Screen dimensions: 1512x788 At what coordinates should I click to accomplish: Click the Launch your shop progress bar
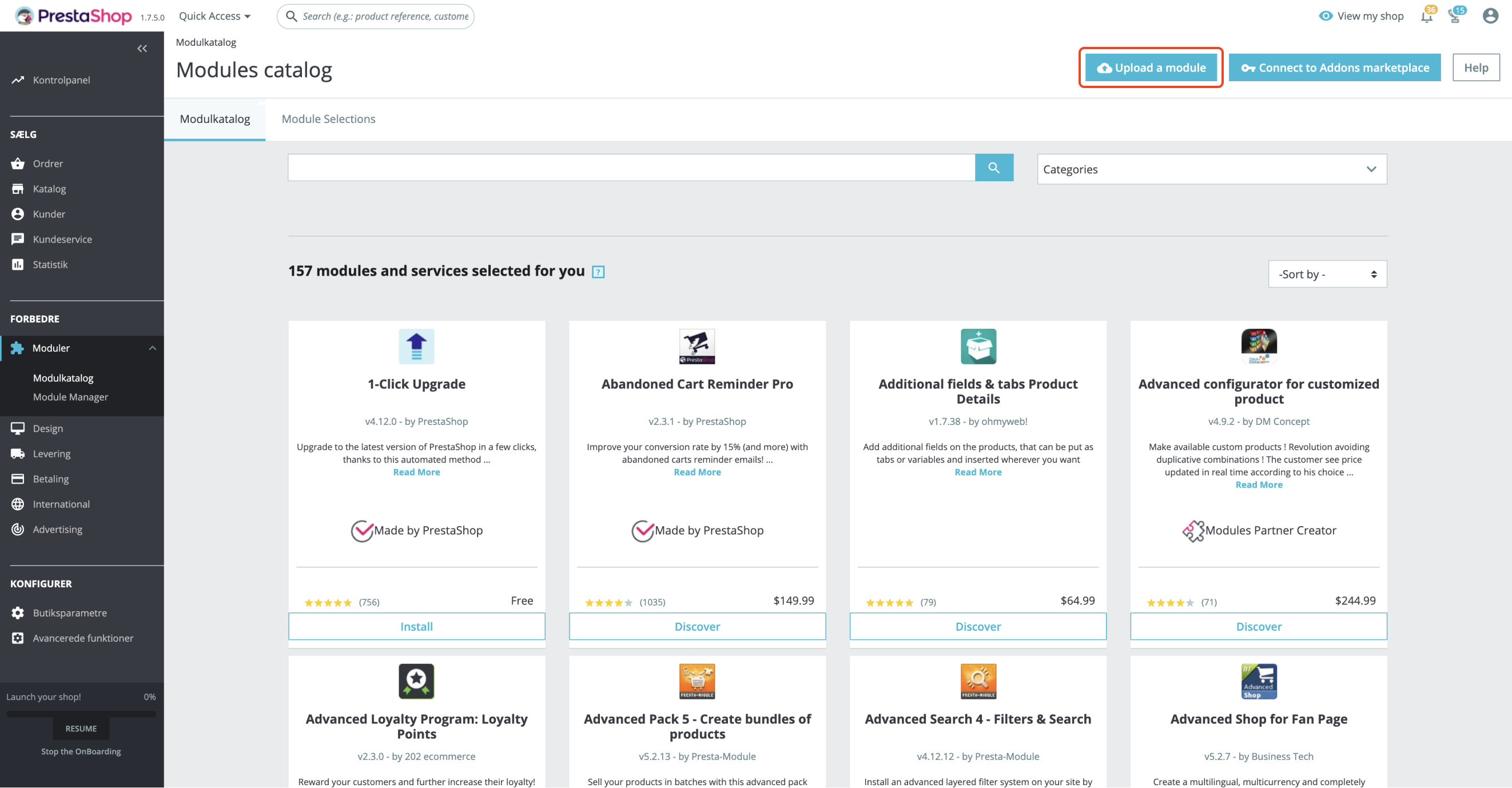pos(81,714)
